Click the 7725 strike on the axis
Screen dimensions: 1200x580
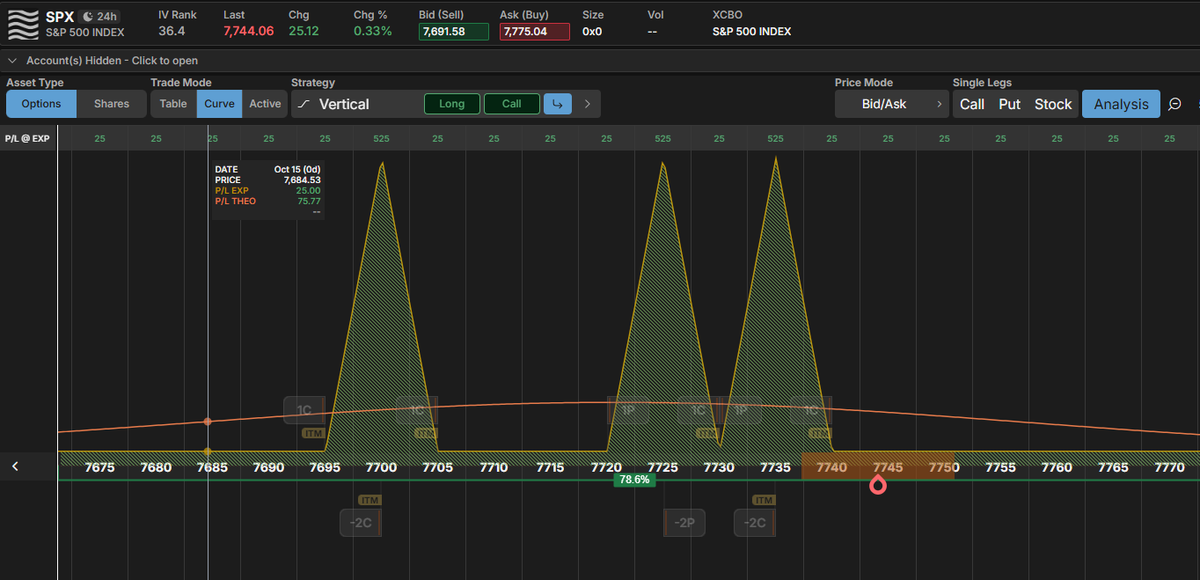tap(663, 467)
